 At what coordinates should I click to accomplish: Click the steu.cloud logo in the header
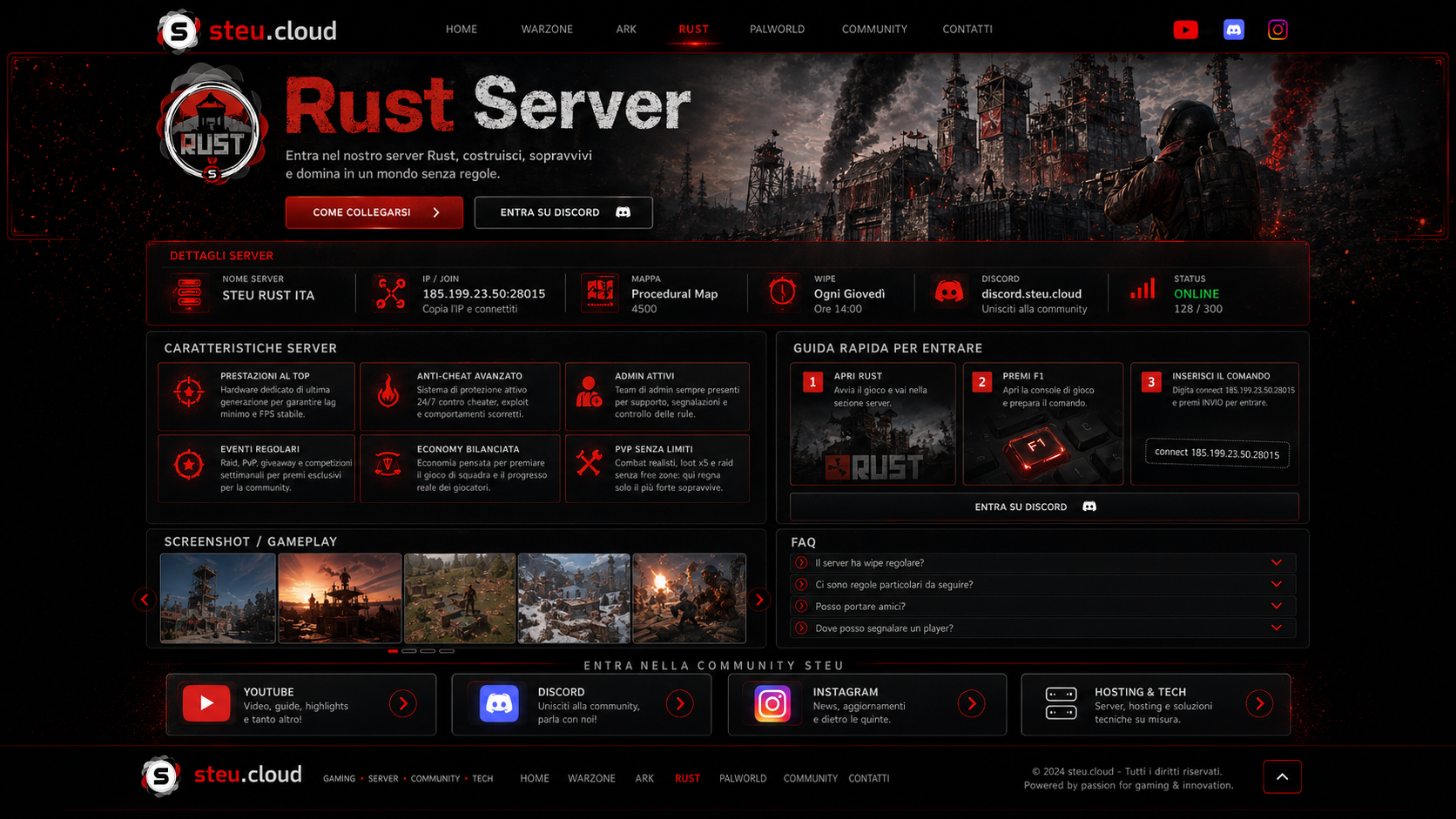247,31
